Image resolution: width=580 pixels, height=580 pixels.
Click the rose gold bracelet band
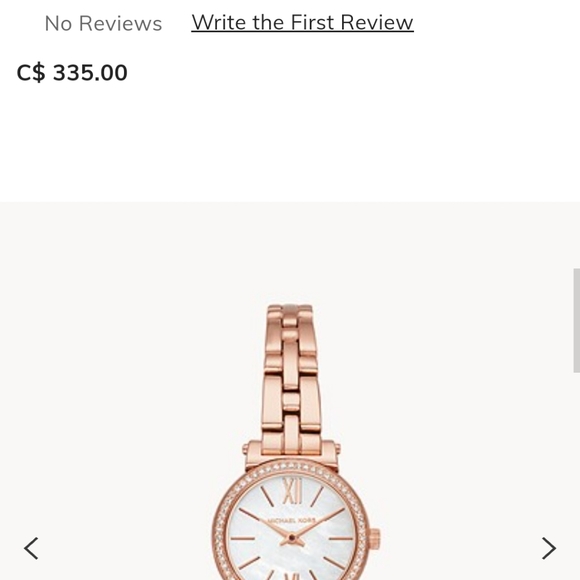point(291,377)
